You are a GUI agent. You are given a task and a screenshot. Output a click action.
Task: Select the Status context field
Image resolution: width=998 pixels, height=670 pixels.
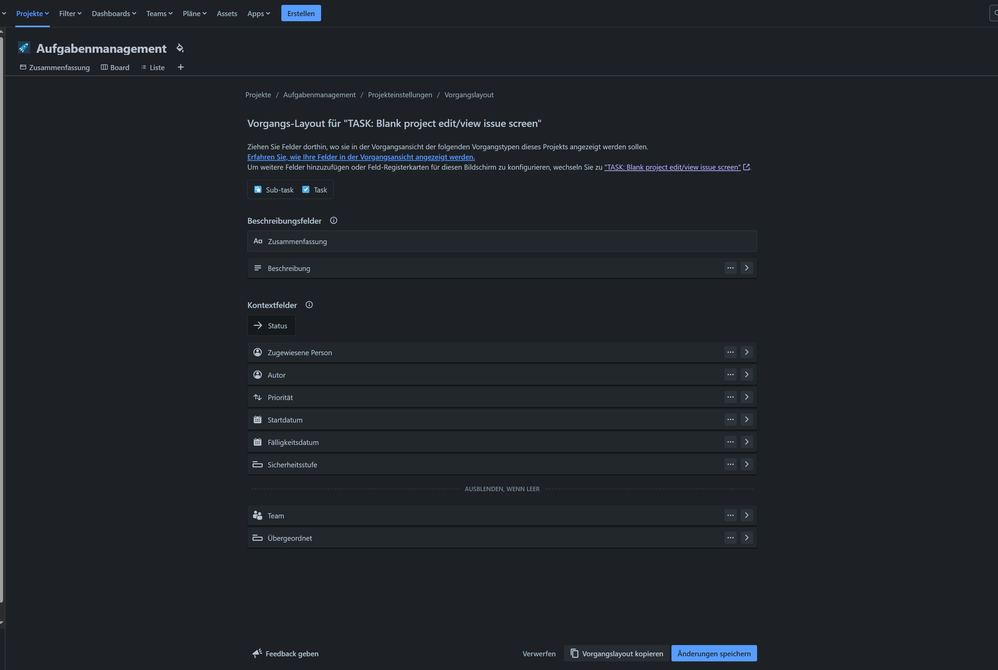click(x=271, y=325)
